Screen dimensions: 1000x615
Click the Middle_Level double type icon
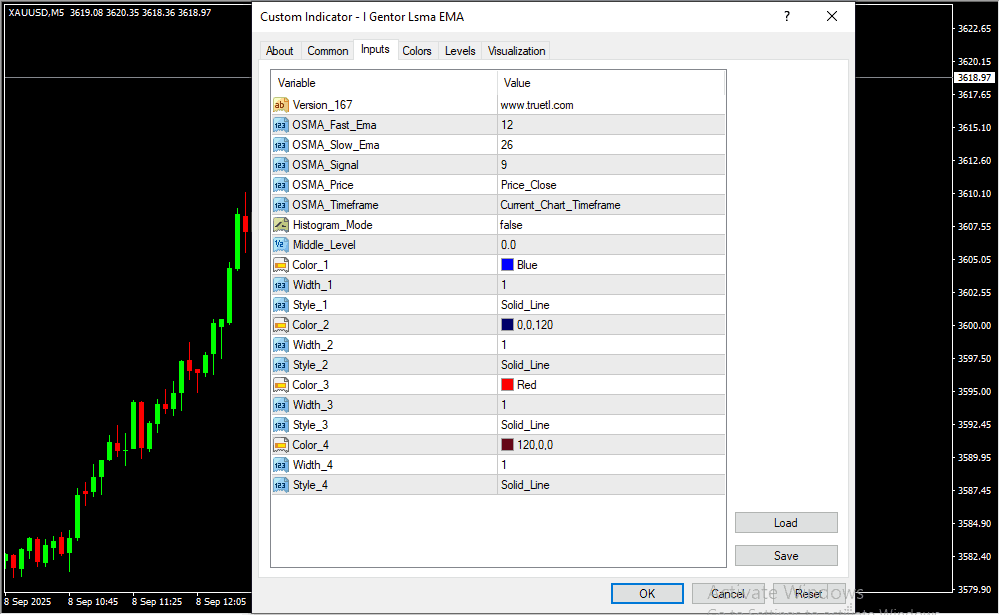point(281,245)
